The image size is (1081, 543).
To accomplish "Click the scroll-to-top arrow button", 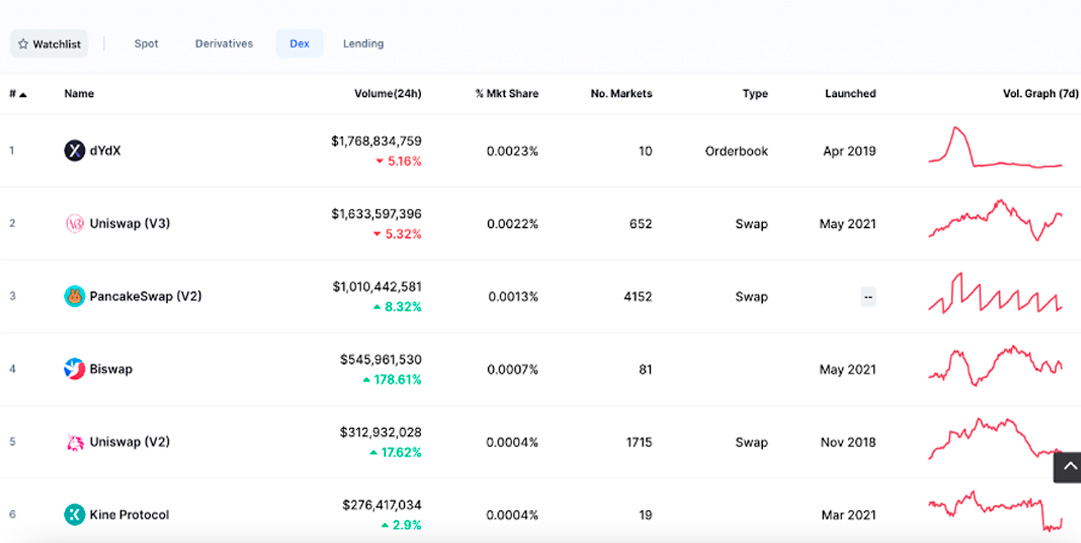I will tap(1069, 467).
